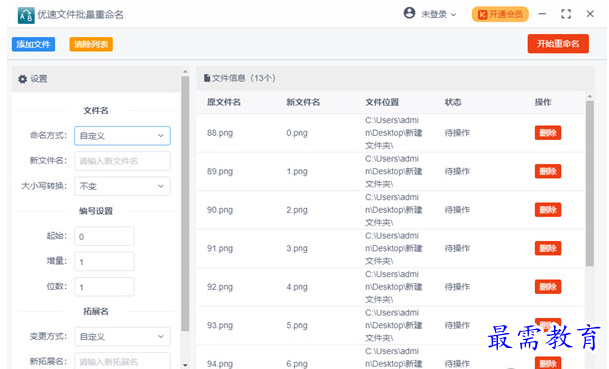This screenshot has width=609, height=369.
Task: Select the 89.png original filename cell
Action: (220, 171)
